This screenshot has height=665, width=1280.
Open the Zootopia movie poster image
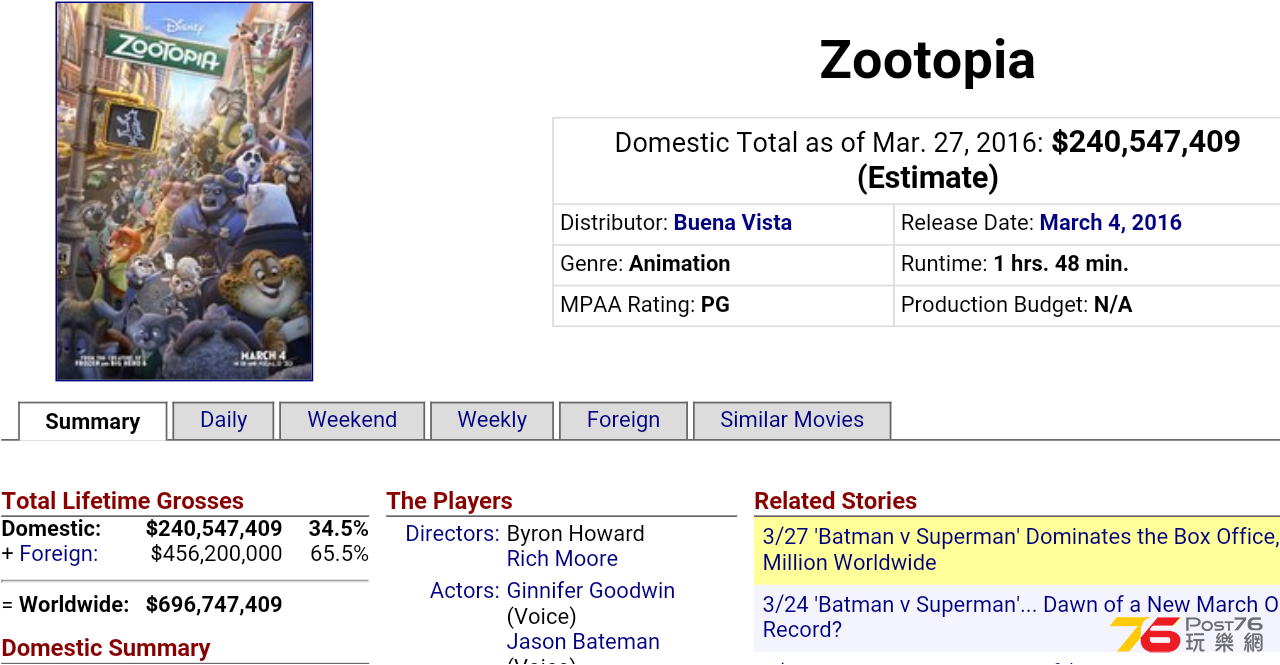coord(184,191)
